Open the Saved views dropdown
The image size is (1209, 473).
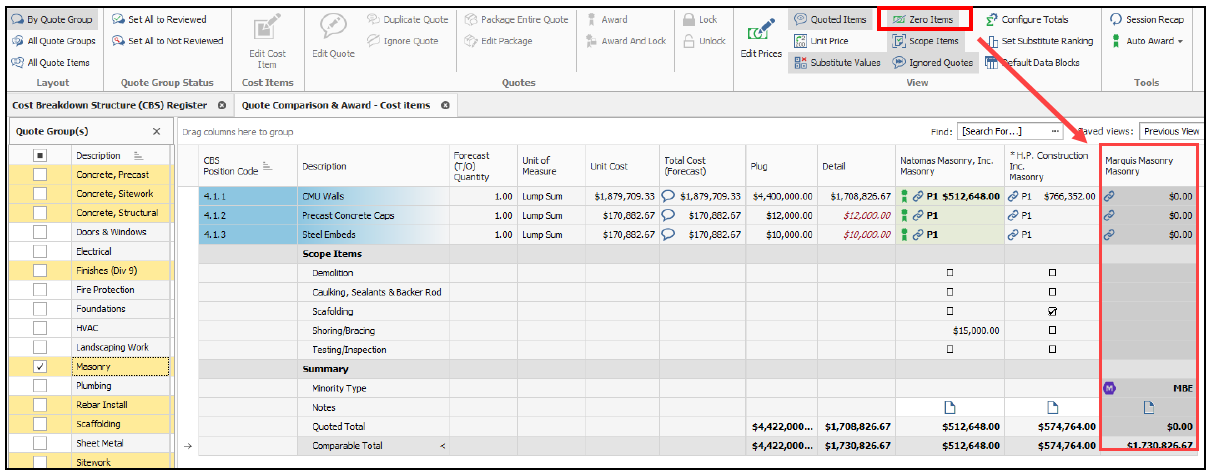tap(1170, 131)
